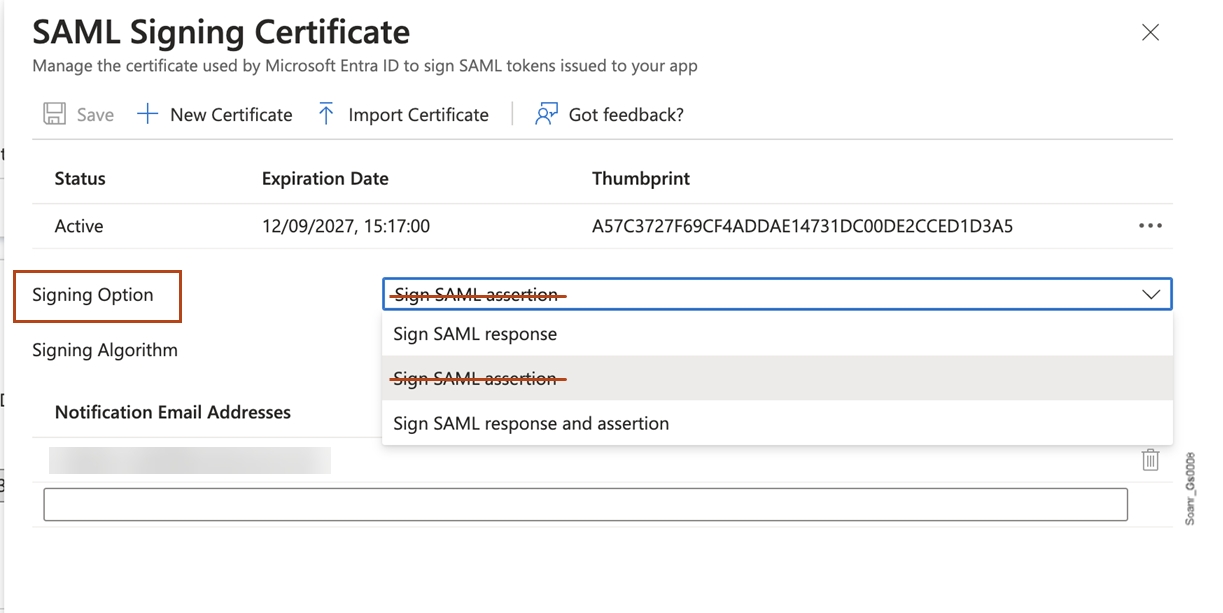The height and width of the screenshot is (613, 1223).
Task: Select the certificate thumbprint value
Action: click(x=802, y=225)
